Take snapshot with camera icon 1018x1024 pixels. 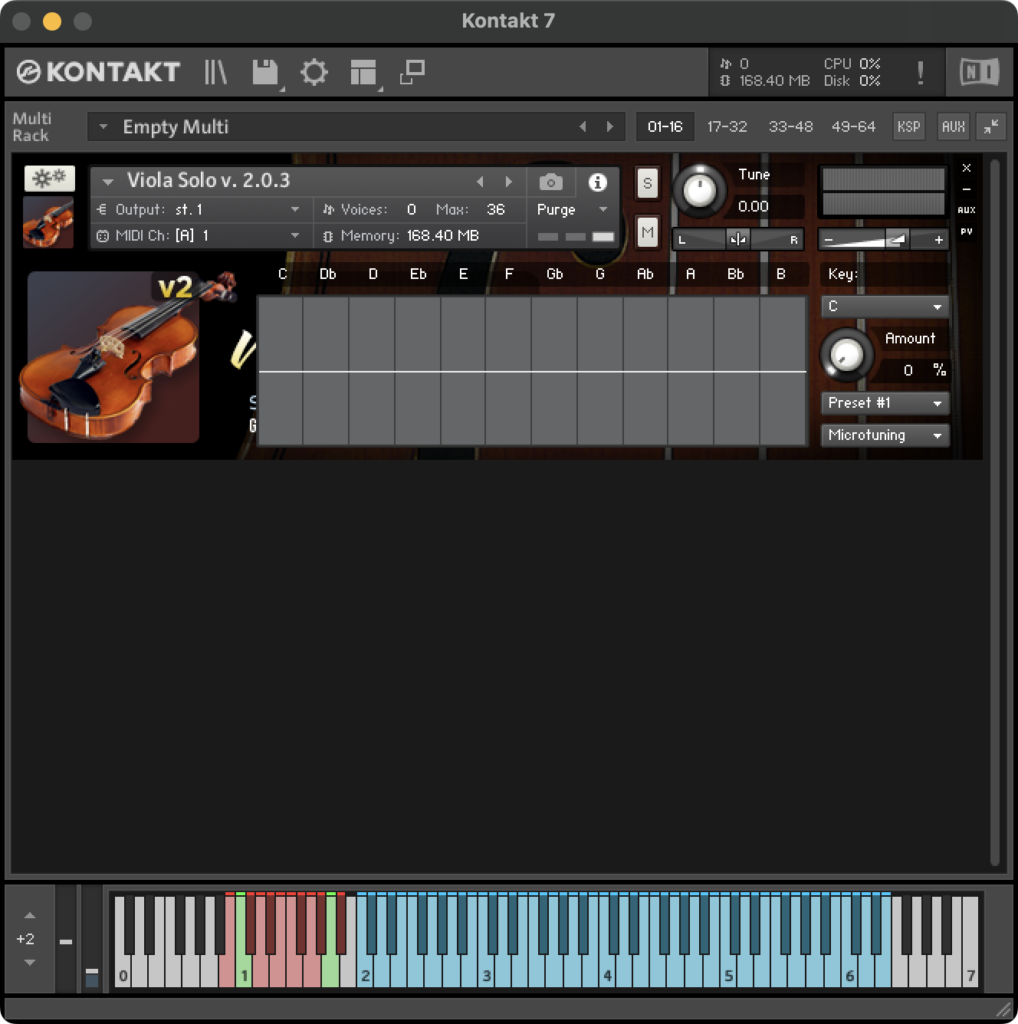(x=550, y=182)
